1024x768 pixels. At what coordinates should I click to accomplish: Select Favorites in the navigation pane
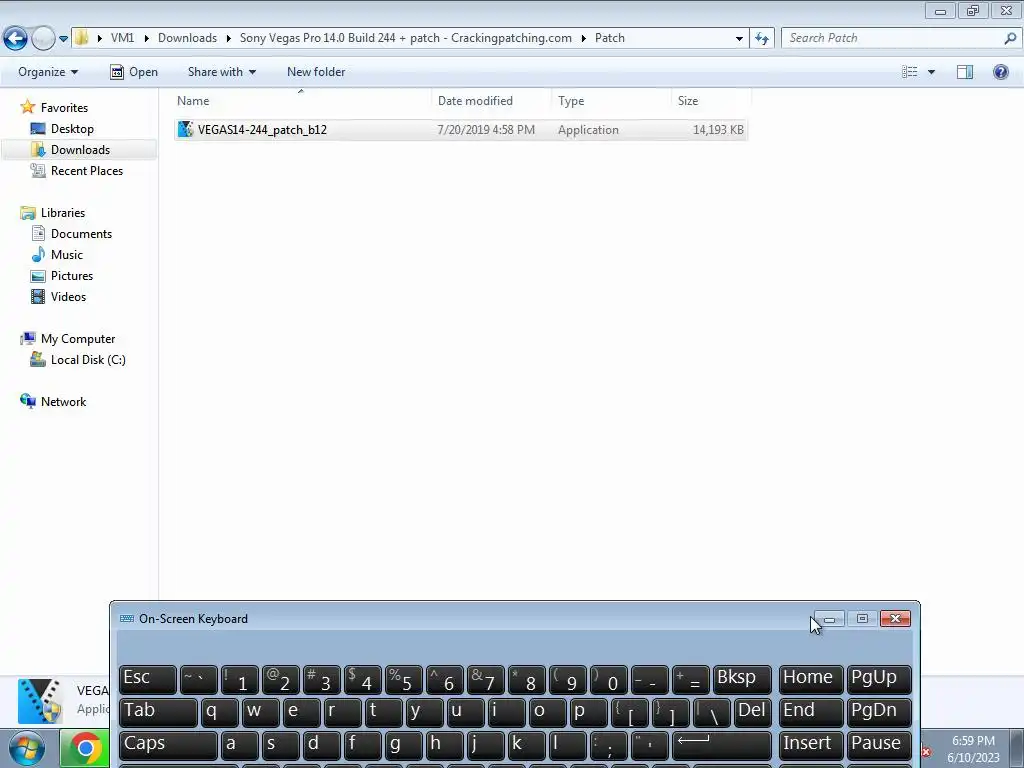point(64,108)
